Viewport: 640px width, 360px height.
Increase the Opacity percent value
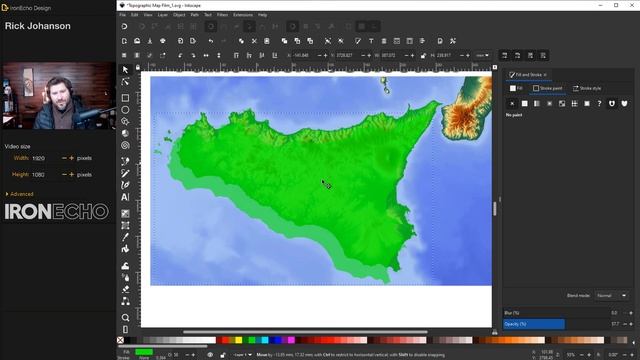[631, 324]
